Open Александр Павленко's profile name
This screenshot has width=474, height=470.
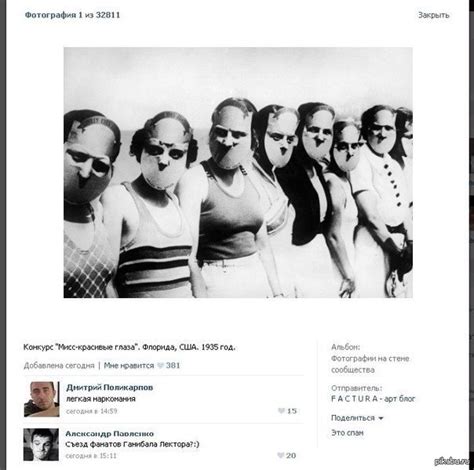[110, 434]
